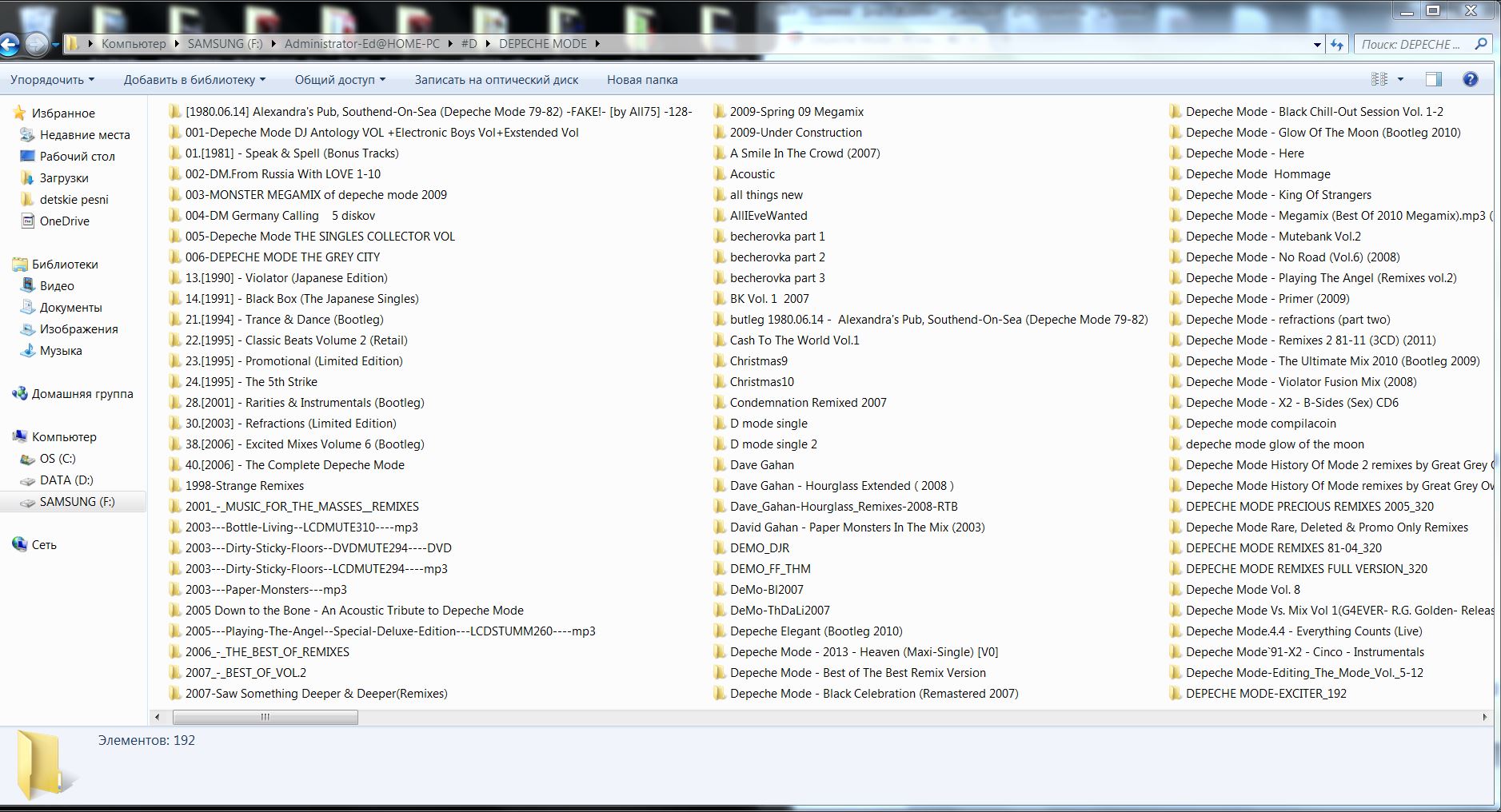Click the DATA (D:) drive icon
Viewport: 1501px width, 812px height.
tap(27, 480)
